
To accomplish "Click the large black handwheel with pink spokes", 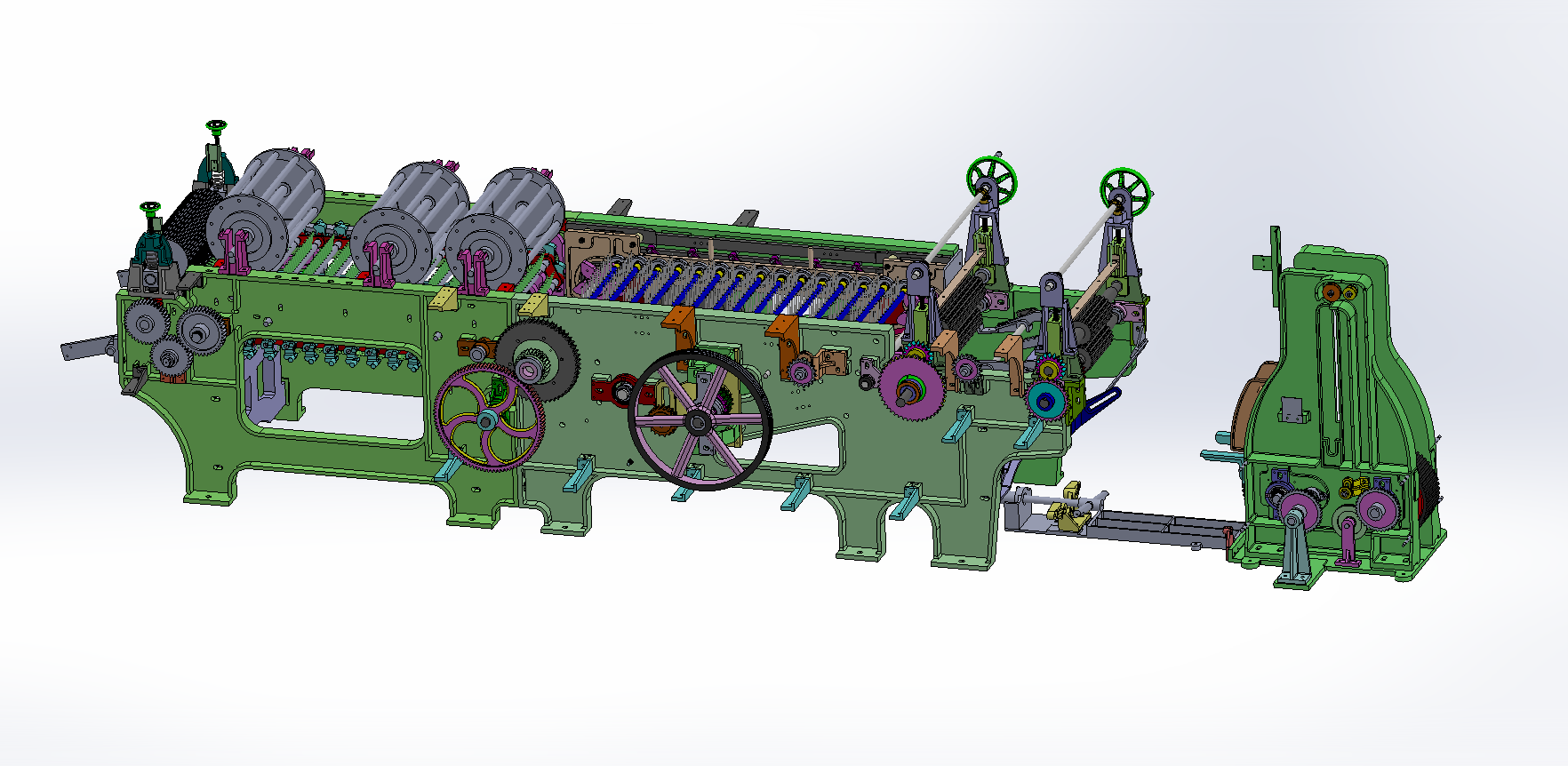I will tap(699, 420).
